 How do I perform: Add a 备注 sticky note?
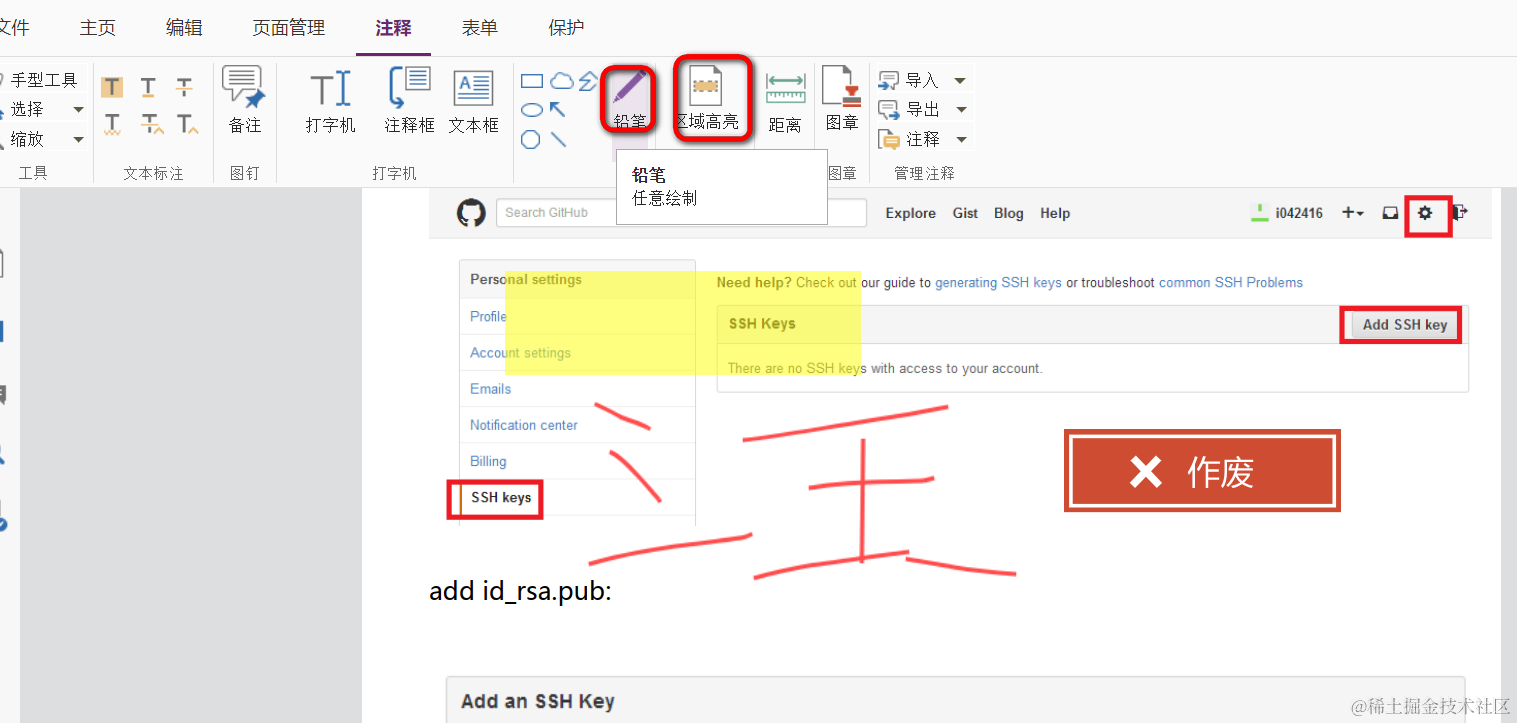(x=244, y=100)
